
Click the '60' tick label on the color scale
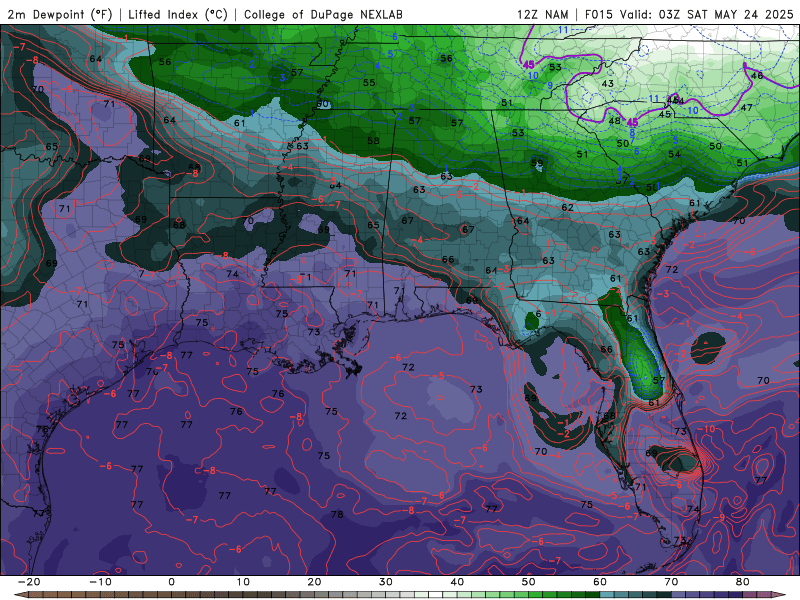tap(600, 582)
